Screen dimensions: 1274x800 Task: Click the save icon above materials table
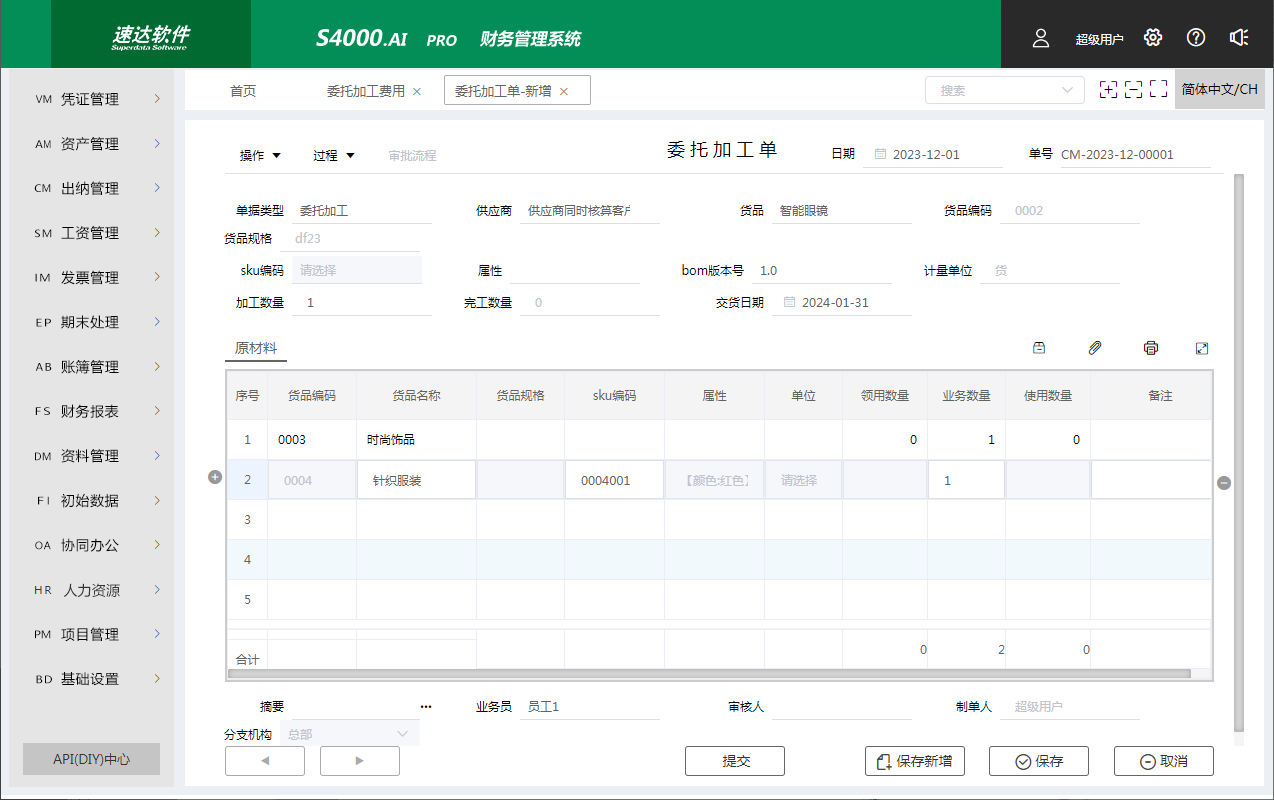[1039, 348]
